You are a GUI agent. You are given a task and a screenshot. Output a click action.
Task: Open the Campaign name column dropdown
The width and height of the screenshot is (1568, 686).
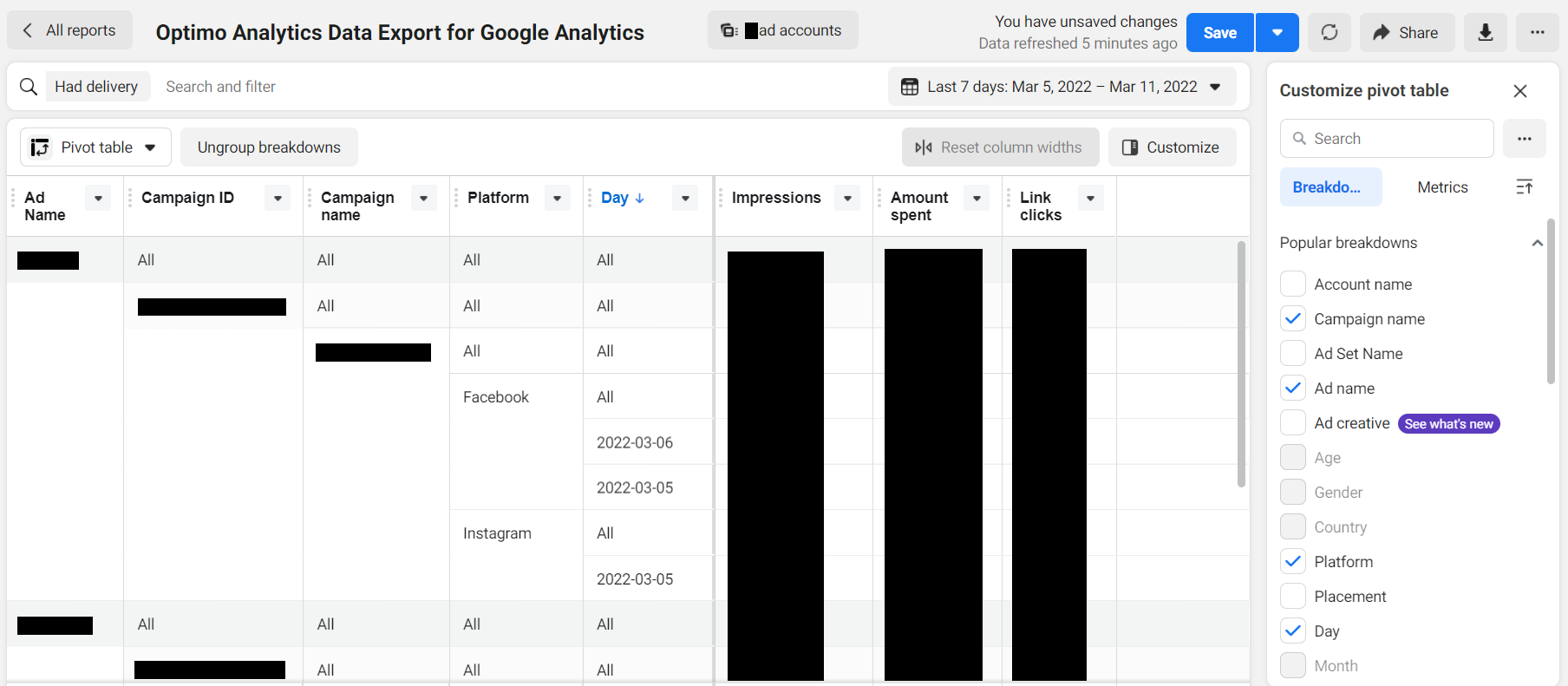423,199
